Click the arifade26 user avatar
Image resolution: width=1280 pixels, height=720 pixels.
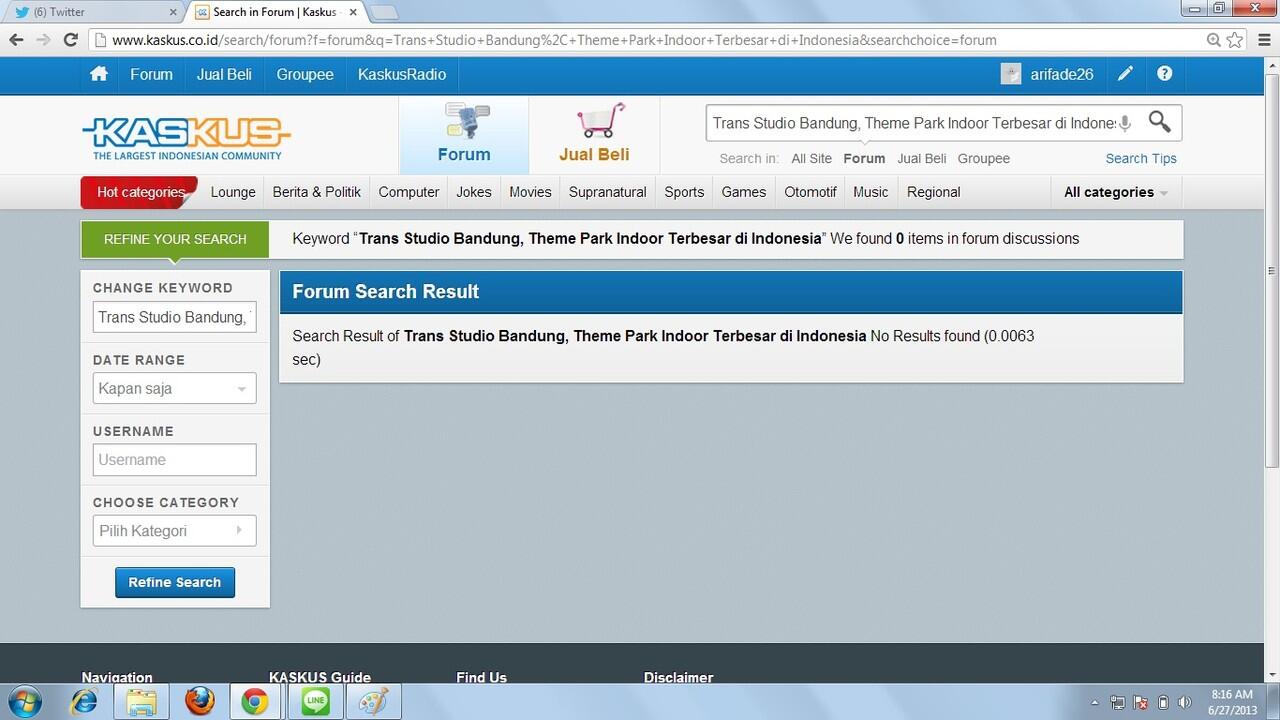tap(1011, 74)
